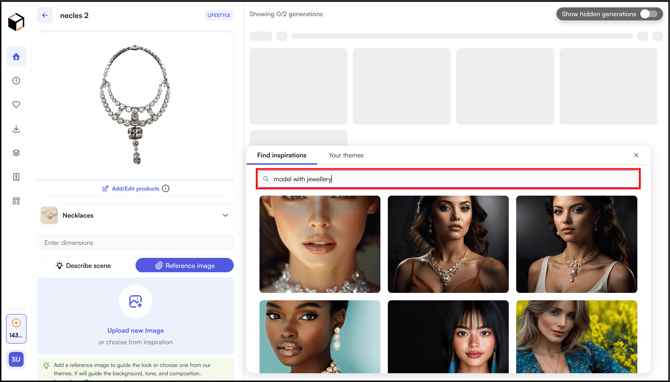
Task: Open the history clock sidebar icon
Action: pos(16,81)
